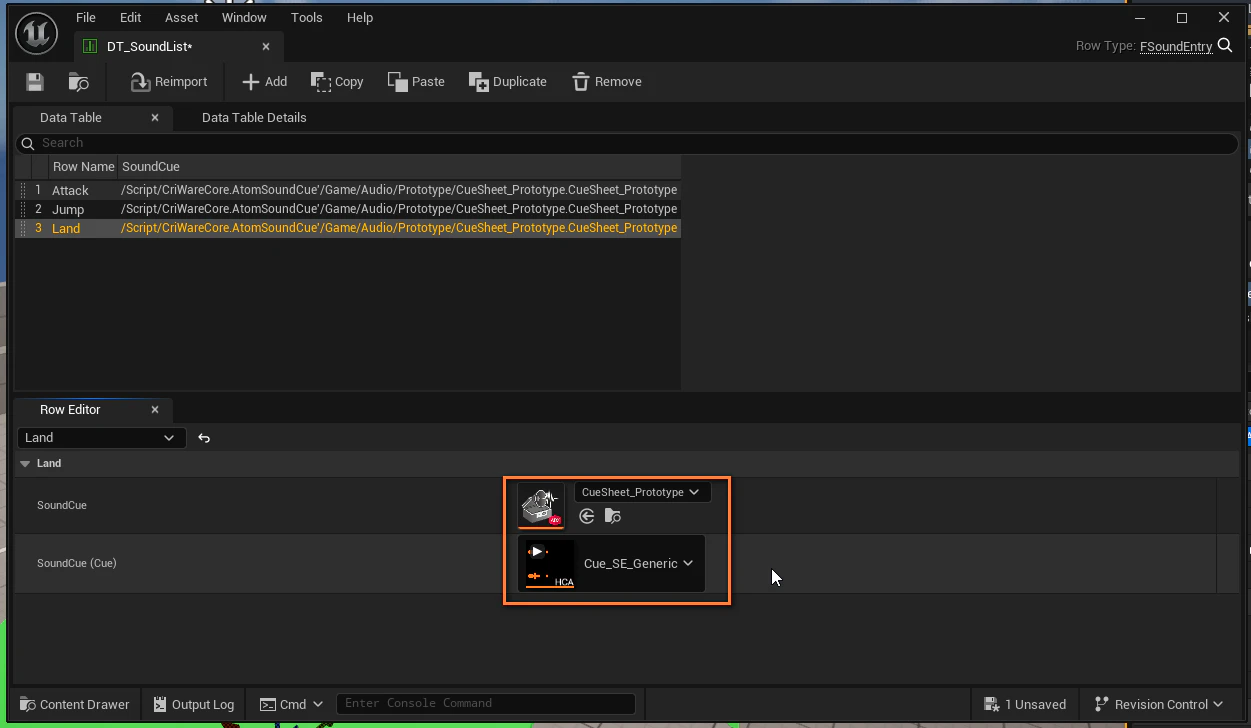This screenshot has height=728, width=1251.
Task: Click the SoundCue path cell in the Jump row
Action: pos(399,209)
